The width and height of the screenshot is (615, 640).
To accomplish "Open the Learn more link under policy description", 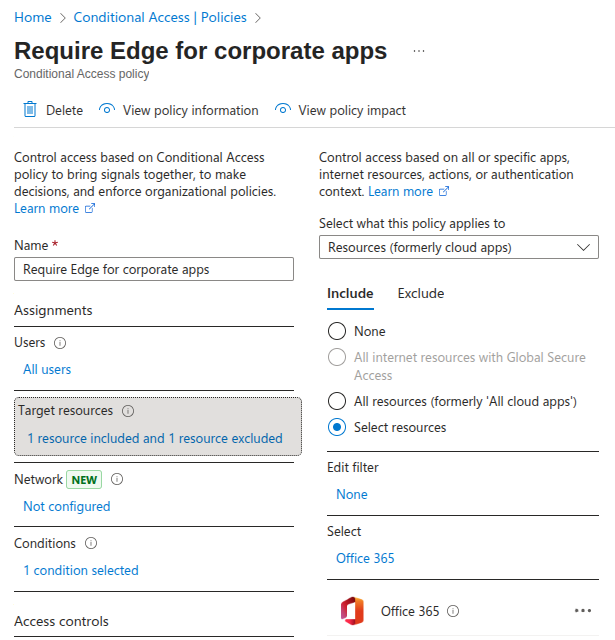I will (x=47, y=209).
